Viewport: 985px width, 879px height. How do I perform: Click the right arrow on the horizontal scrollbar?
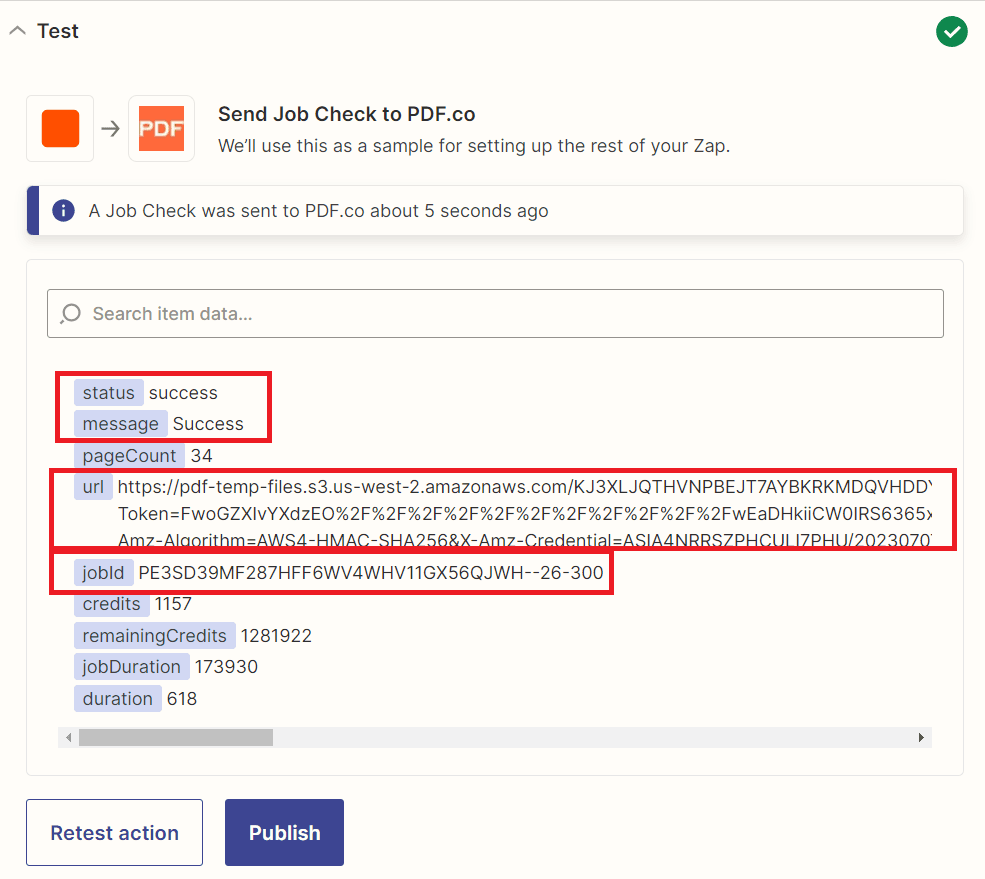point(921,737)
